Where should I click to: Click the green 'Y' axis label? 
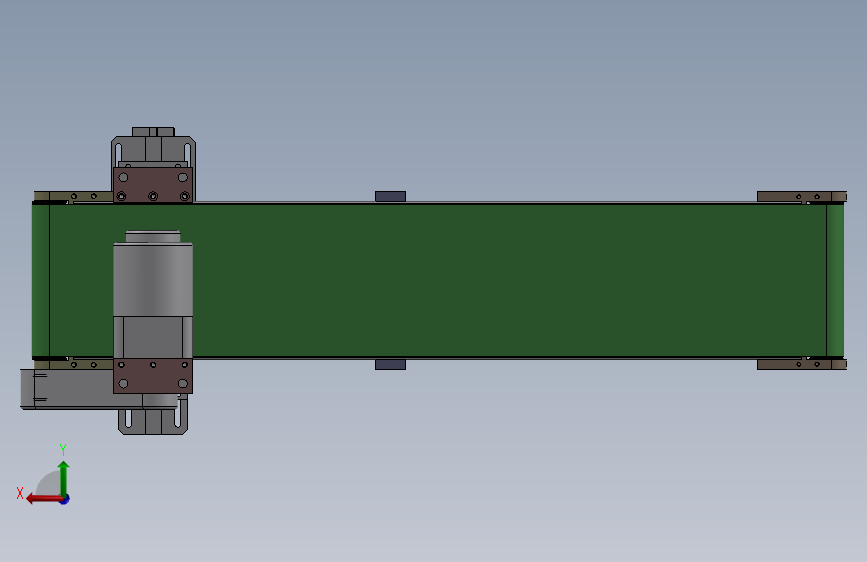pyautogui.click(x=63, y=450)
